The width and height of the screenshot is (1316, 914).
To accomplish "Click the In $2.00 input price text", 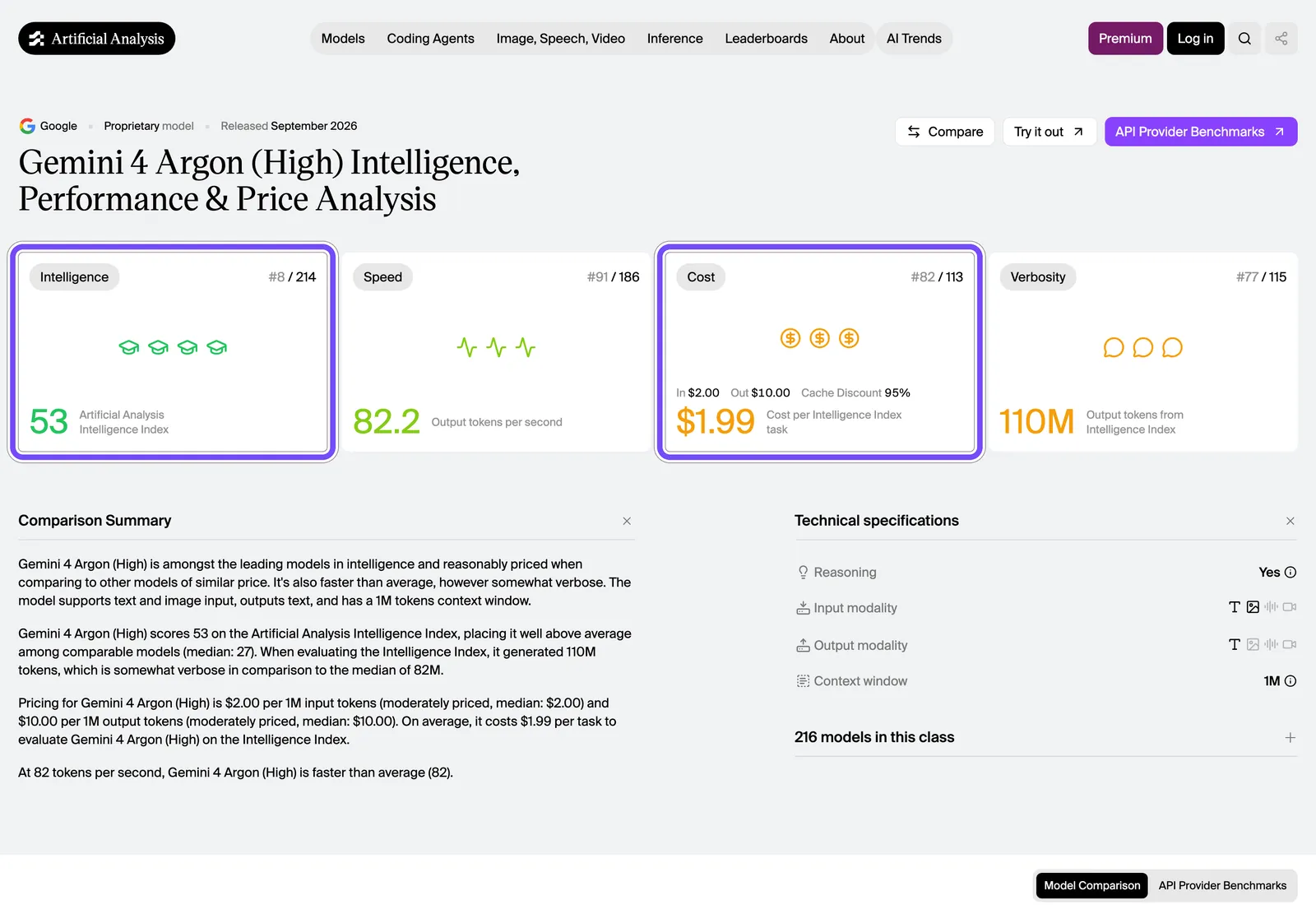I will tap(697, 393).
